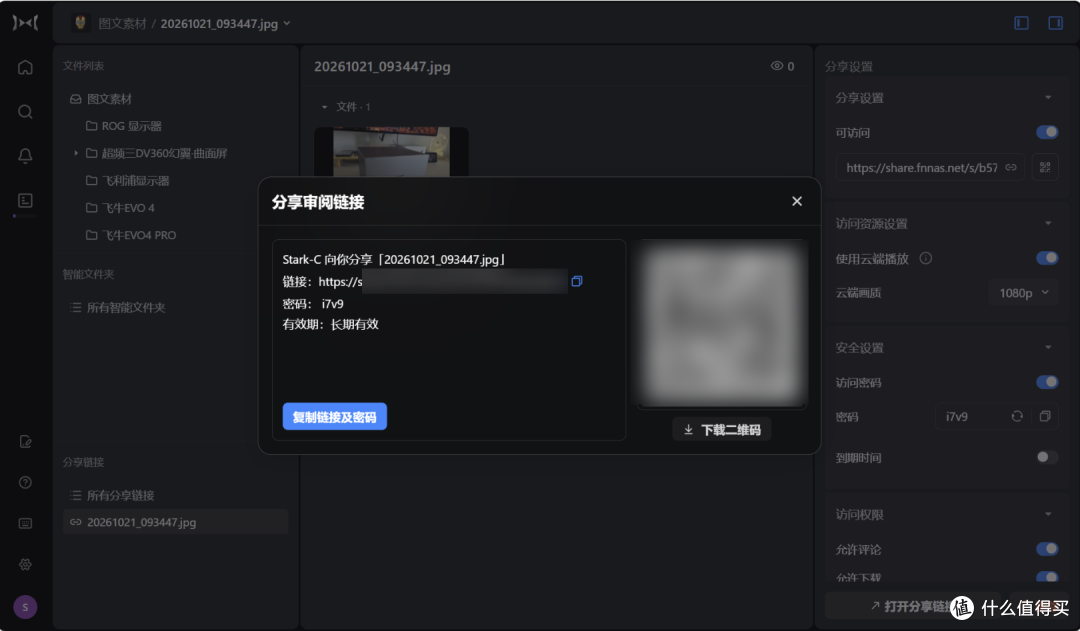This screenshot has width=1080, height=631.
Task: Toggle the 使用云端播放 switch
Action: (x=1047, y=258)
